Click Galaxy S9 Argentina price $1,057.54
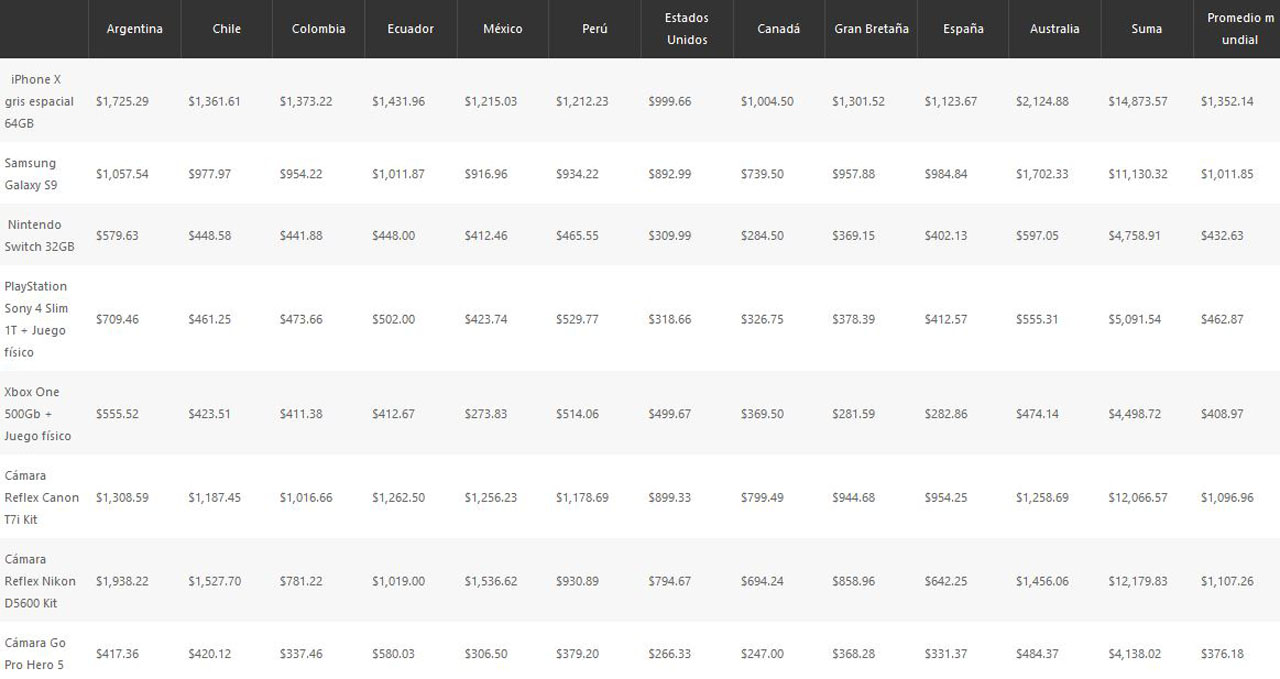 coord(122,174)
